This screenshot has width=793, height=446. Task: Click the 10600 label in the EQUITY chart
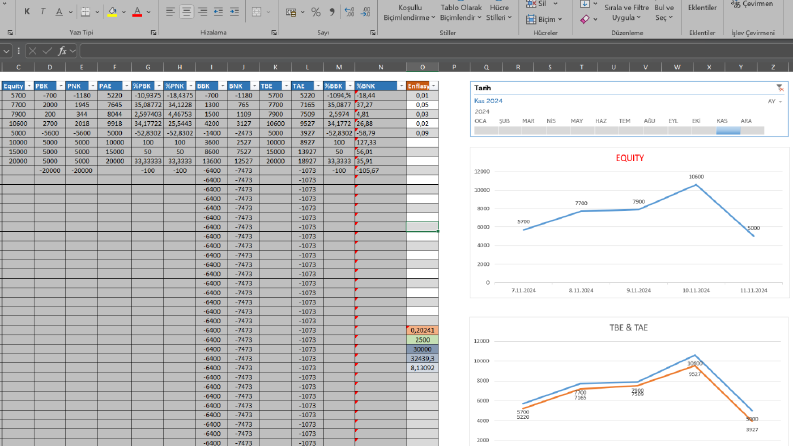pos(696,177)
